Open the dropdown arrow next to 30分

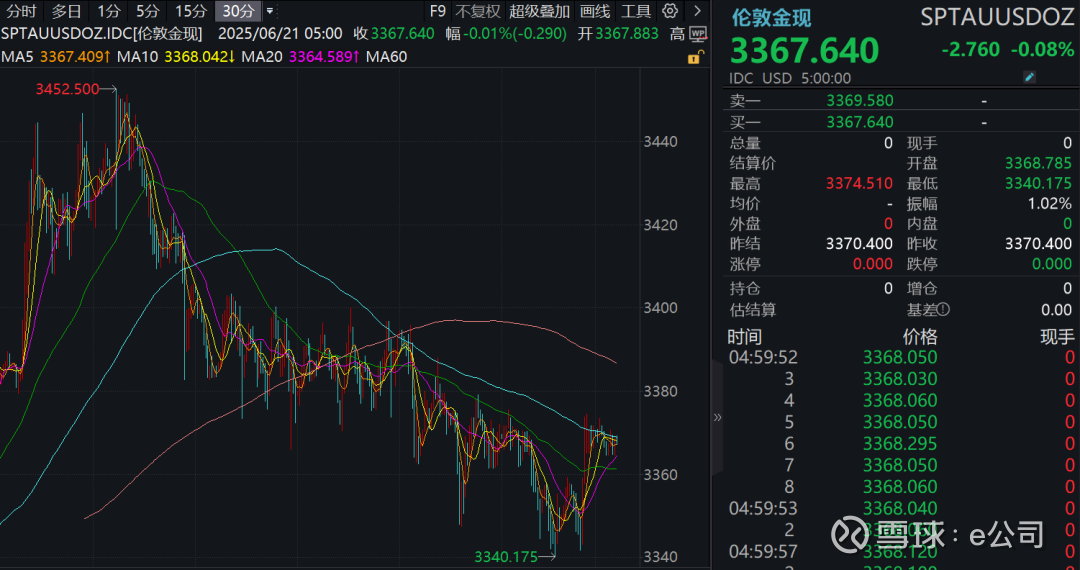tap(269, 12)
